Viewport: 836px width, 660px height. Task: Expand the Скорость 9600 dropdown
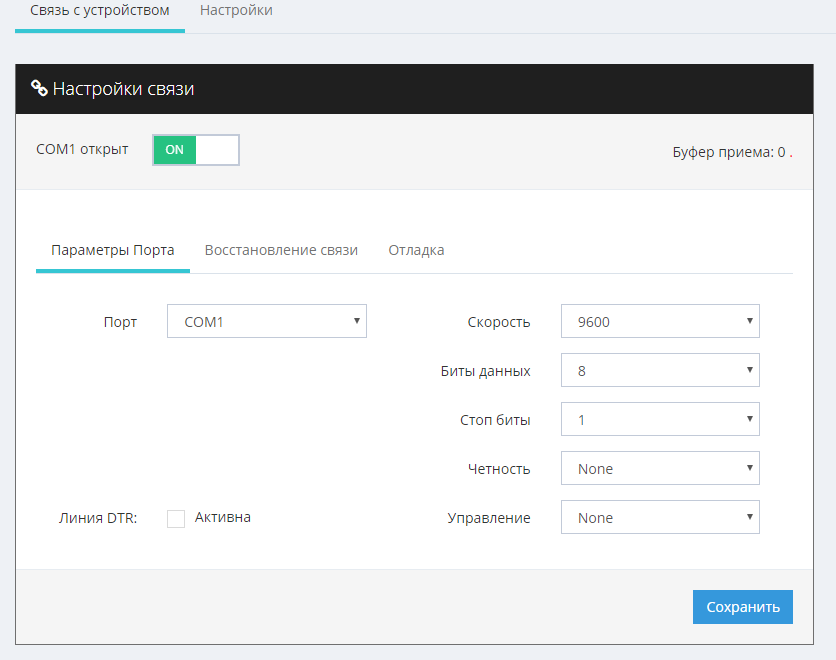click(x=660, y=322)
